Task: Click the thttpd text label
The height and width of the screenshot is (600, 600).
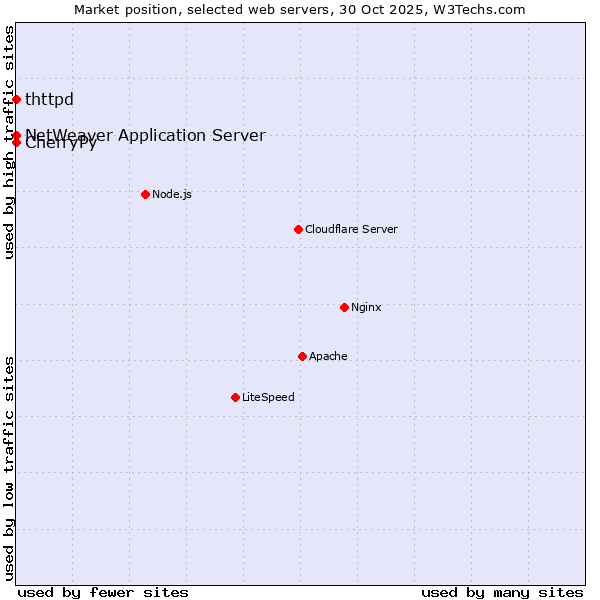Action: coord(49,99)
